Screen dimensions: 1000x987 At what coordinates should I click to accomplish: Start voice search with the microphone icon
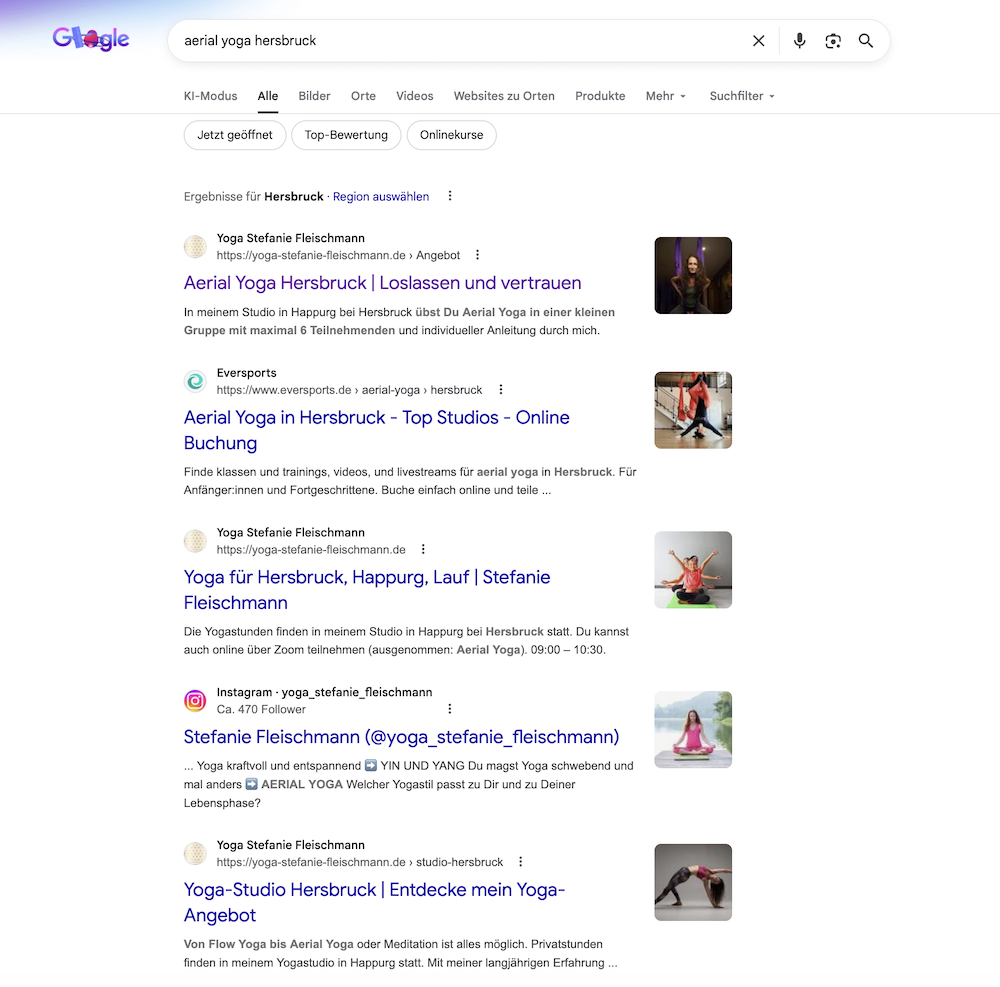pos(799,41)
